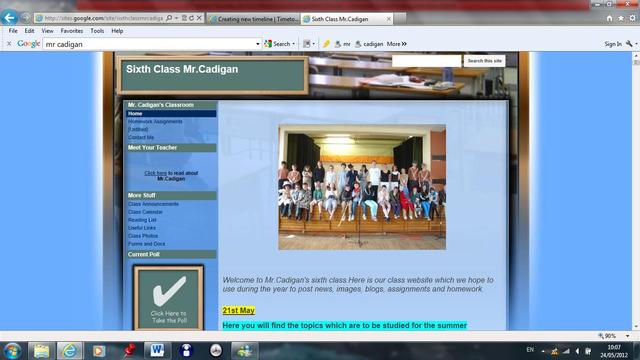Click the Google logo on the toolbar
The image size is (640, 360).
(29, 44)
